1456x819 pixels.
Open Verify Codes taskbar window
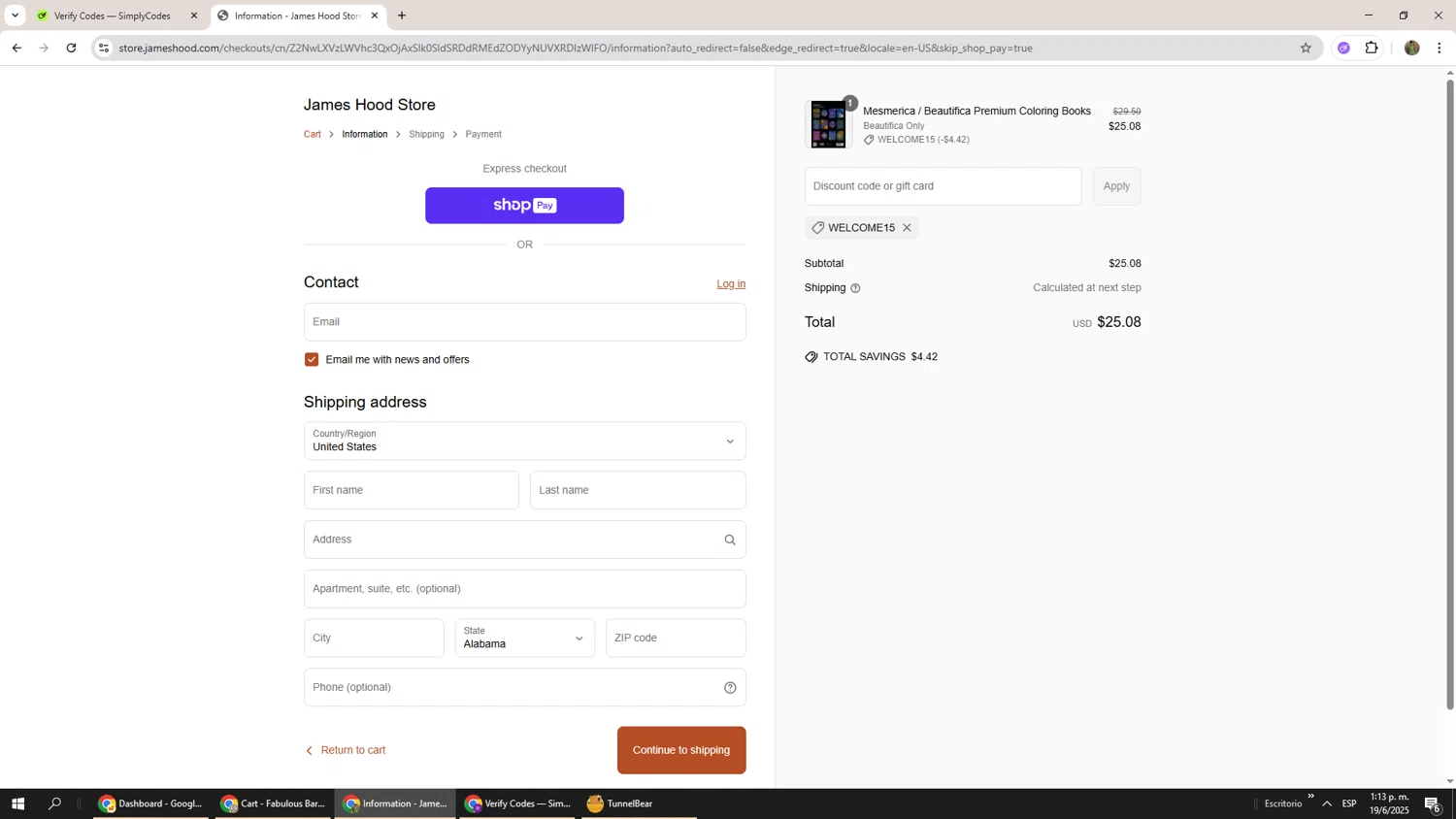coord(517,803)
